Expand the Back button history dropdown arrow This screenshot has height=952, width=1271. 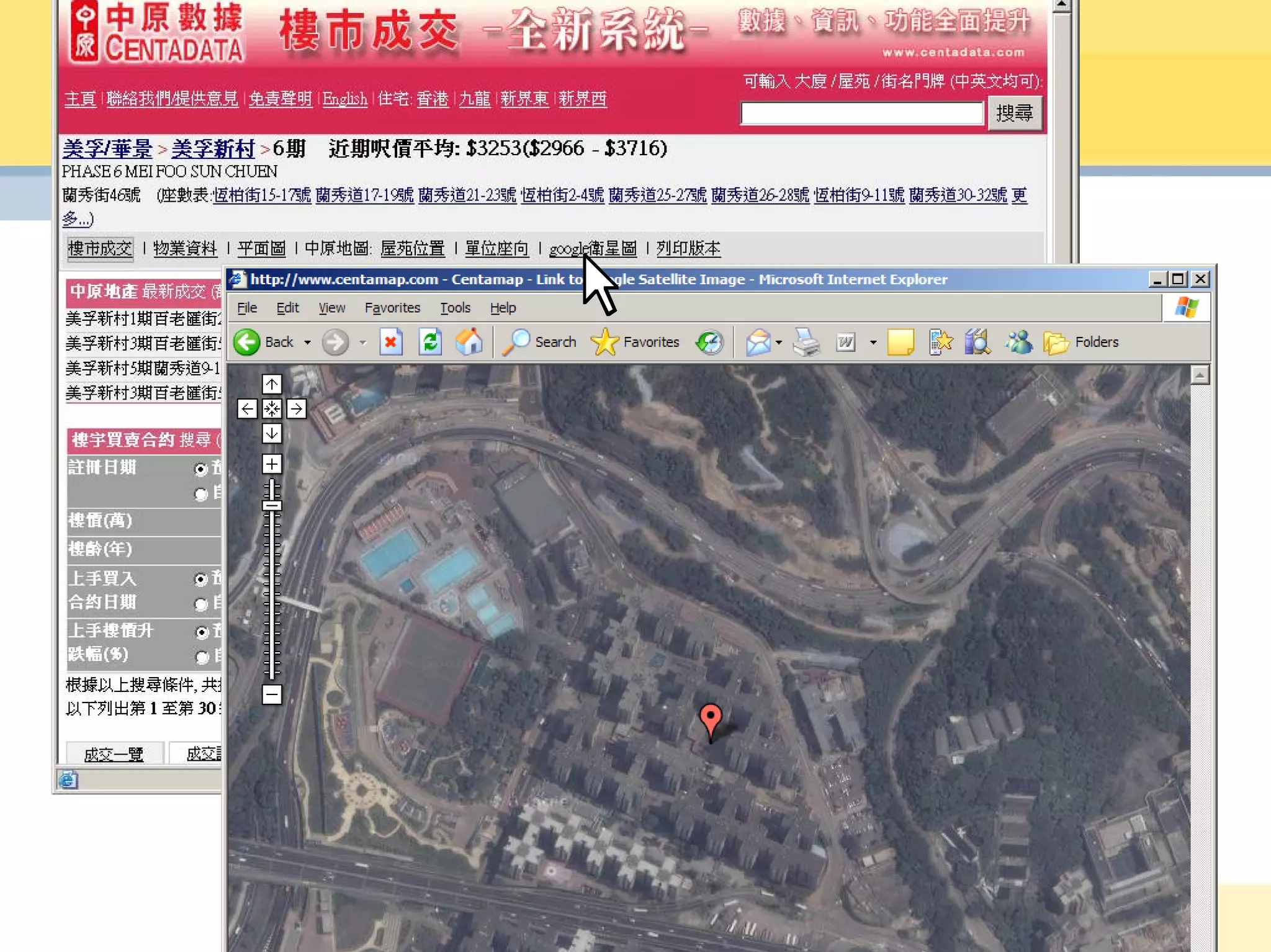click(307, 342)
